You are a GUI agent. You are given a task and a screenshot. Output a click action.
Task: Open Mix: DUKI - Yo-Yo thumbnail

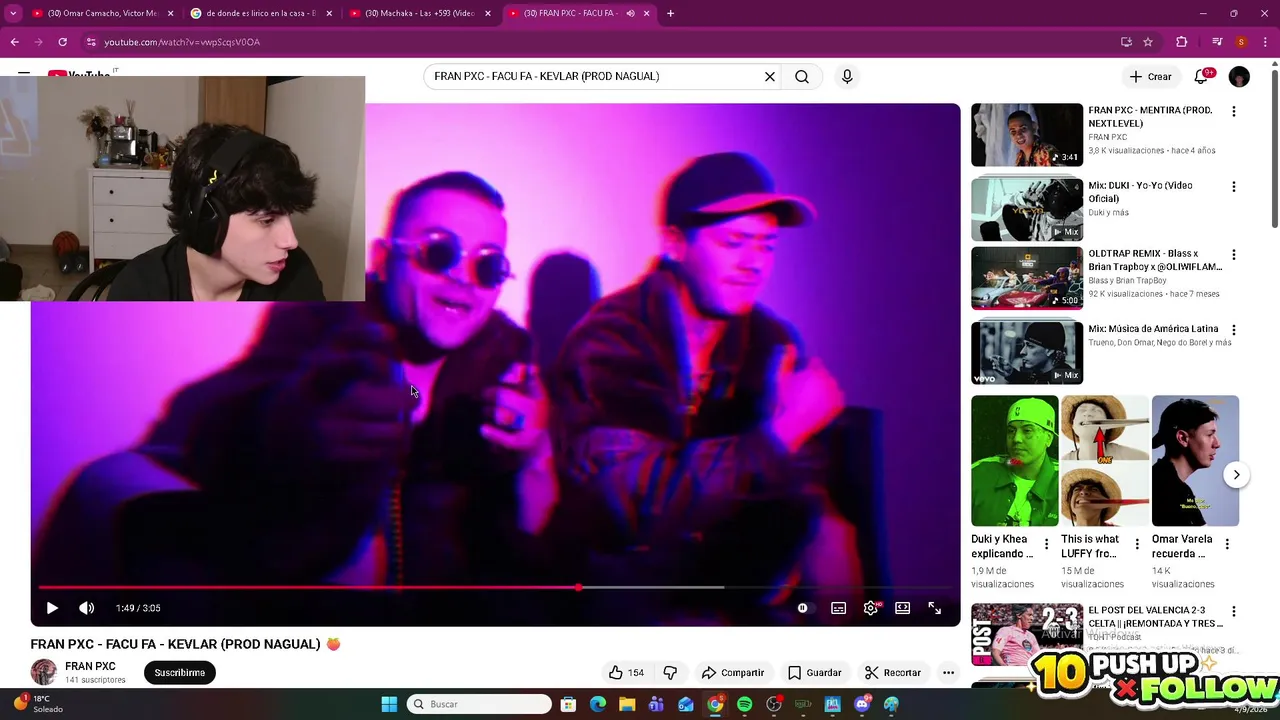coord(1027,209)
